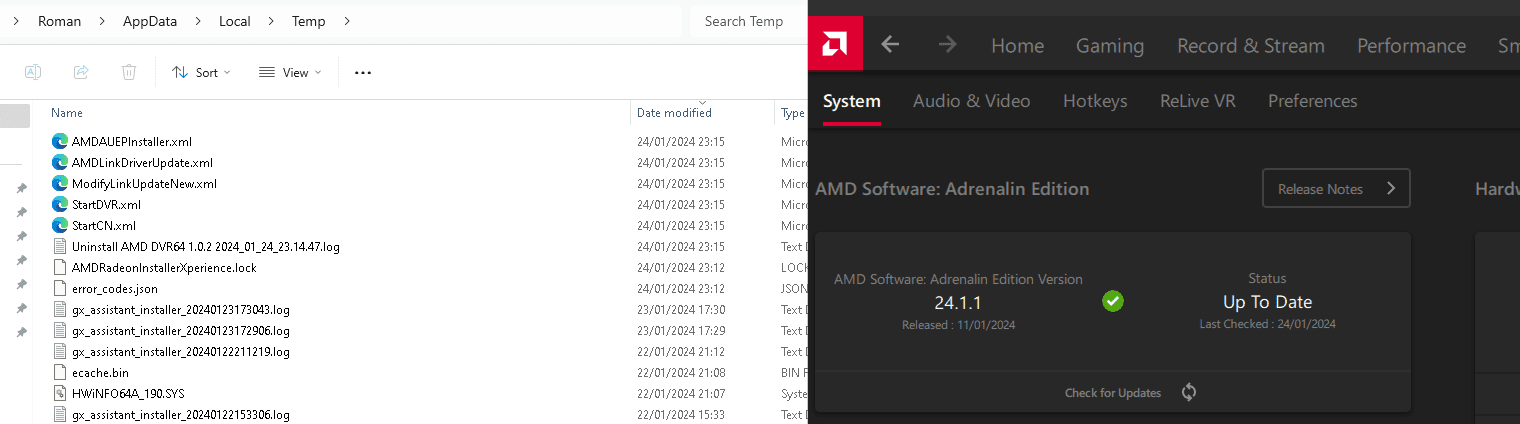Click Check for Updates
This screenshot has height=424, width=1520.
point(1113,393)
